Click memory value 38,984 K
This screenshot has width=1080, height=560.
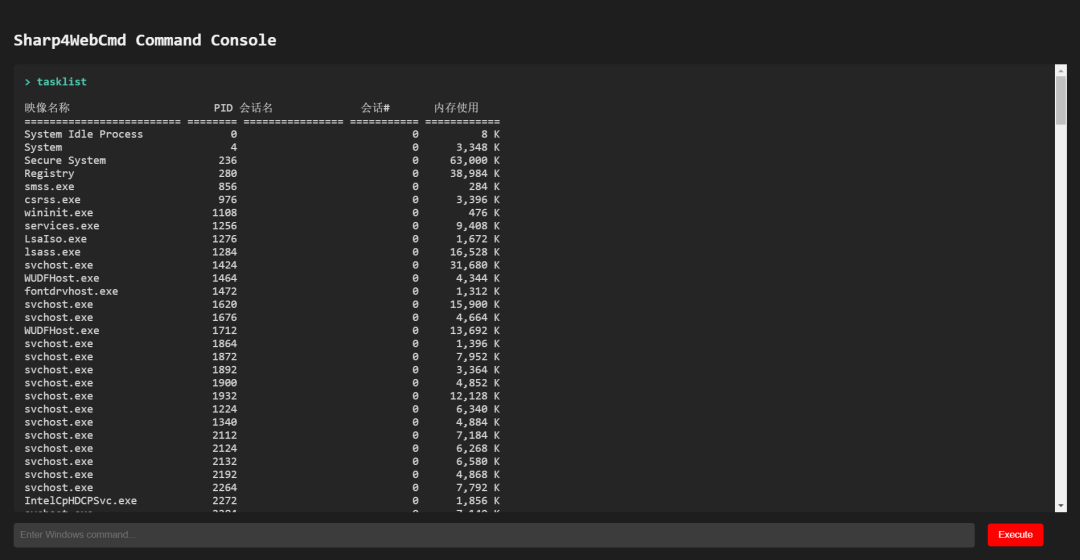[475, 174]
